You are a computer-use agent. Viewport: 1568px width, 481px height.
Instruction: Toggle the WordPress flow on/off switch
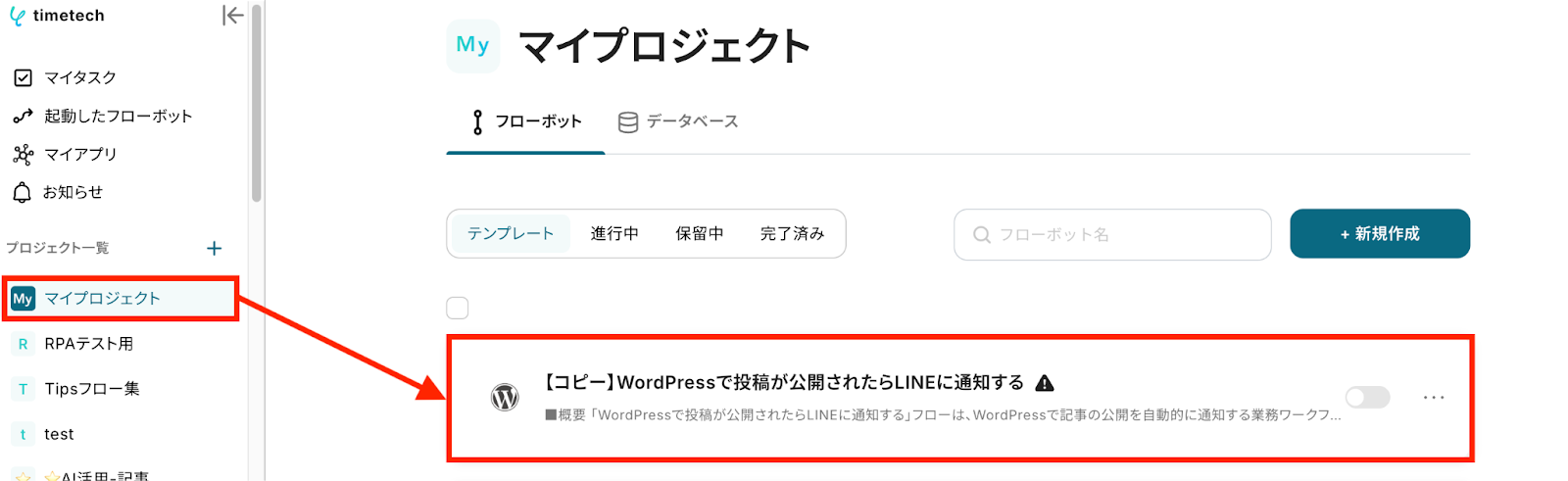[1367, 397]
